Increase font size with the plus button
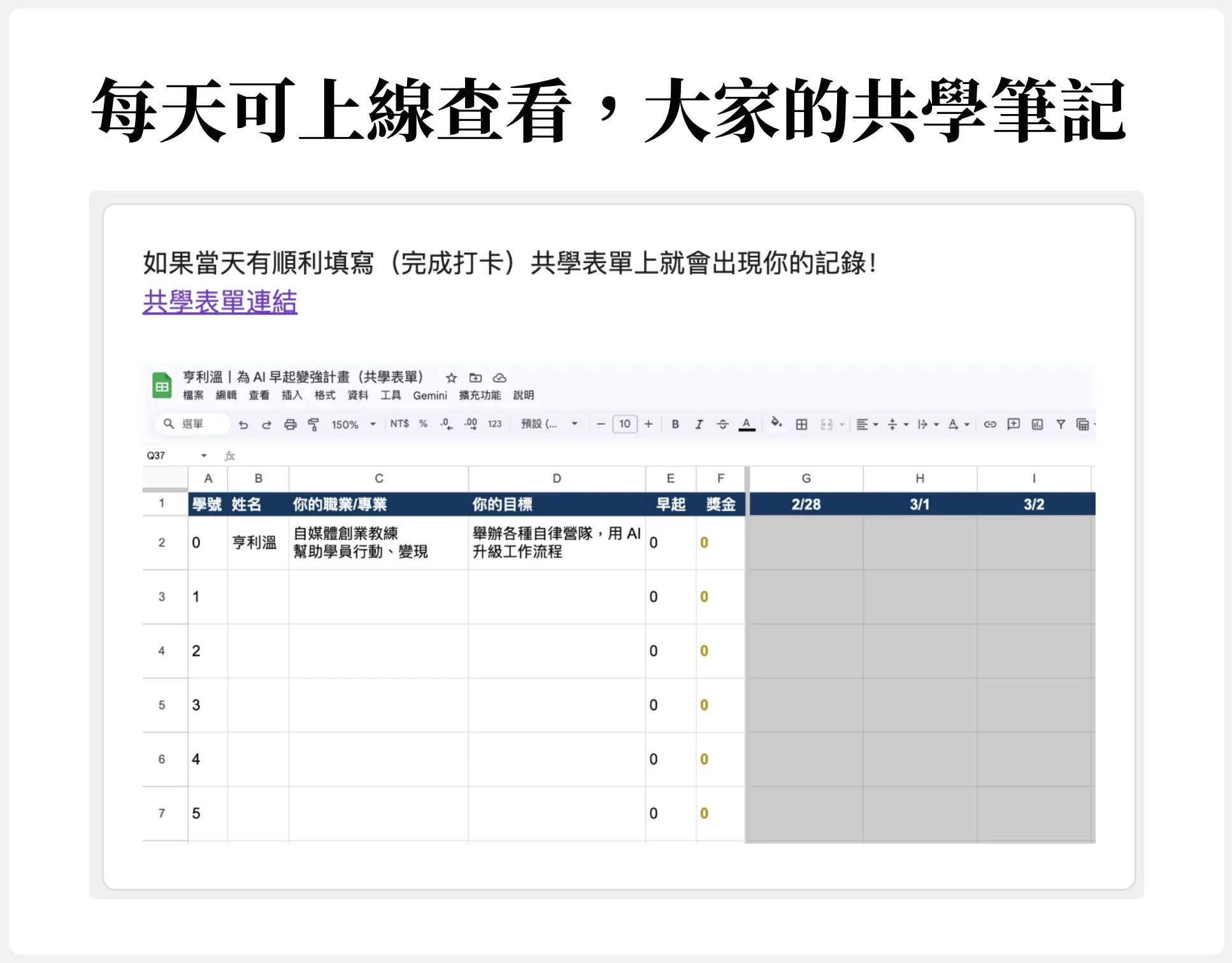Viewport: 1232px width, 963px height. tap(648, 424)
